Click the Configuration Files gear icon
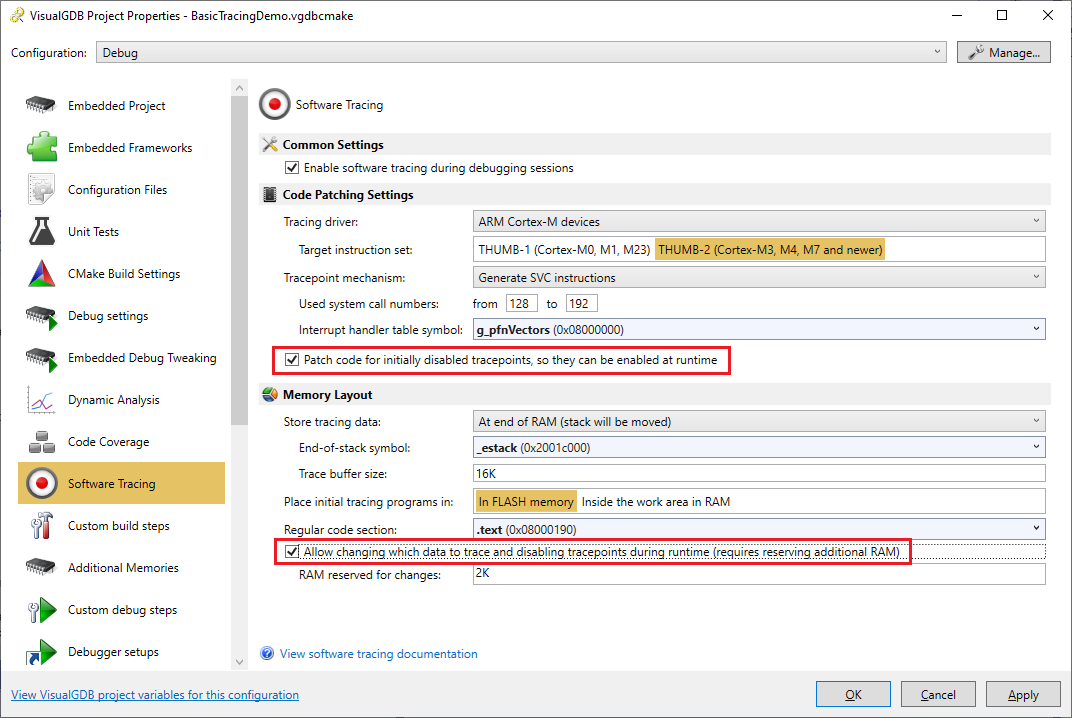This screenshot has width=1072, height=718. (41, 189)
